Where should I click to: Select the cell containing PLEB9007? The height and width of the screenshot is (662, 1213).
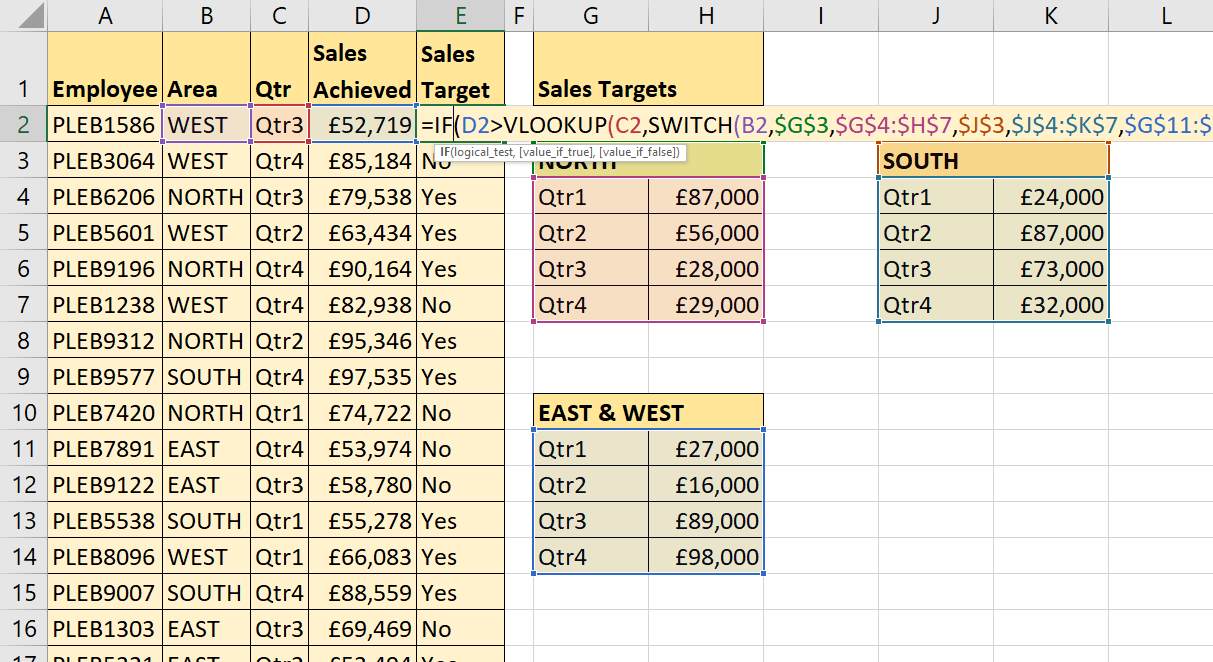(x=104, y=593)
